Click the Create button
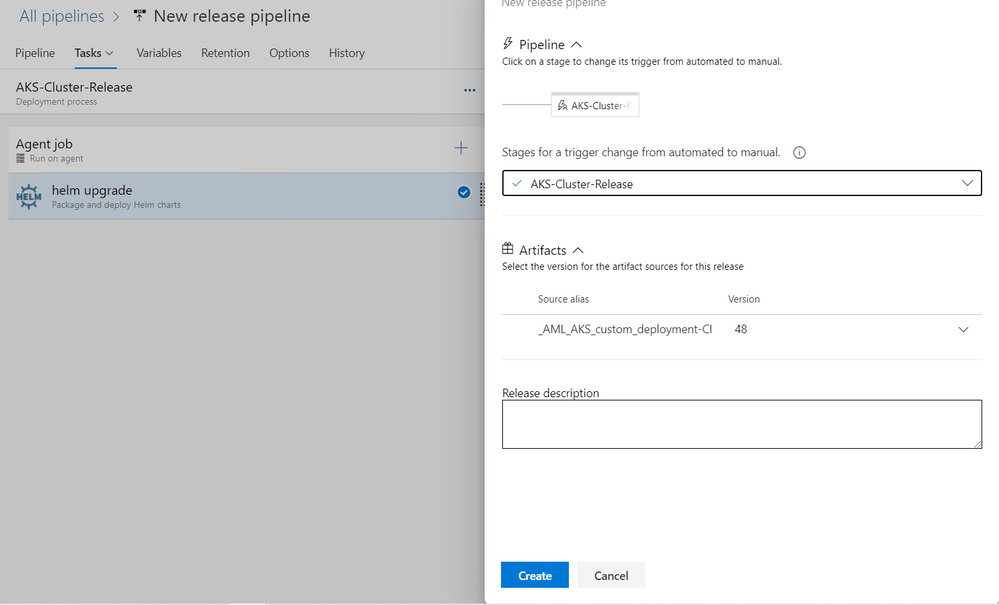 click(535, 575)
